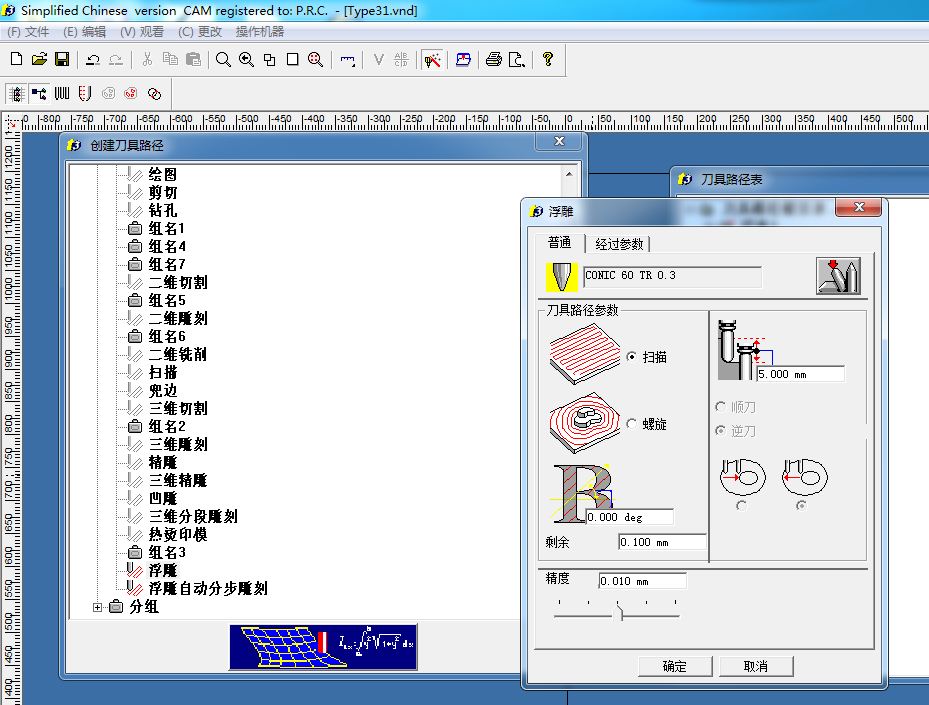Screen dimensions: 929x705
Task: Click the blue machine output icon
Action: coord(463,59)
